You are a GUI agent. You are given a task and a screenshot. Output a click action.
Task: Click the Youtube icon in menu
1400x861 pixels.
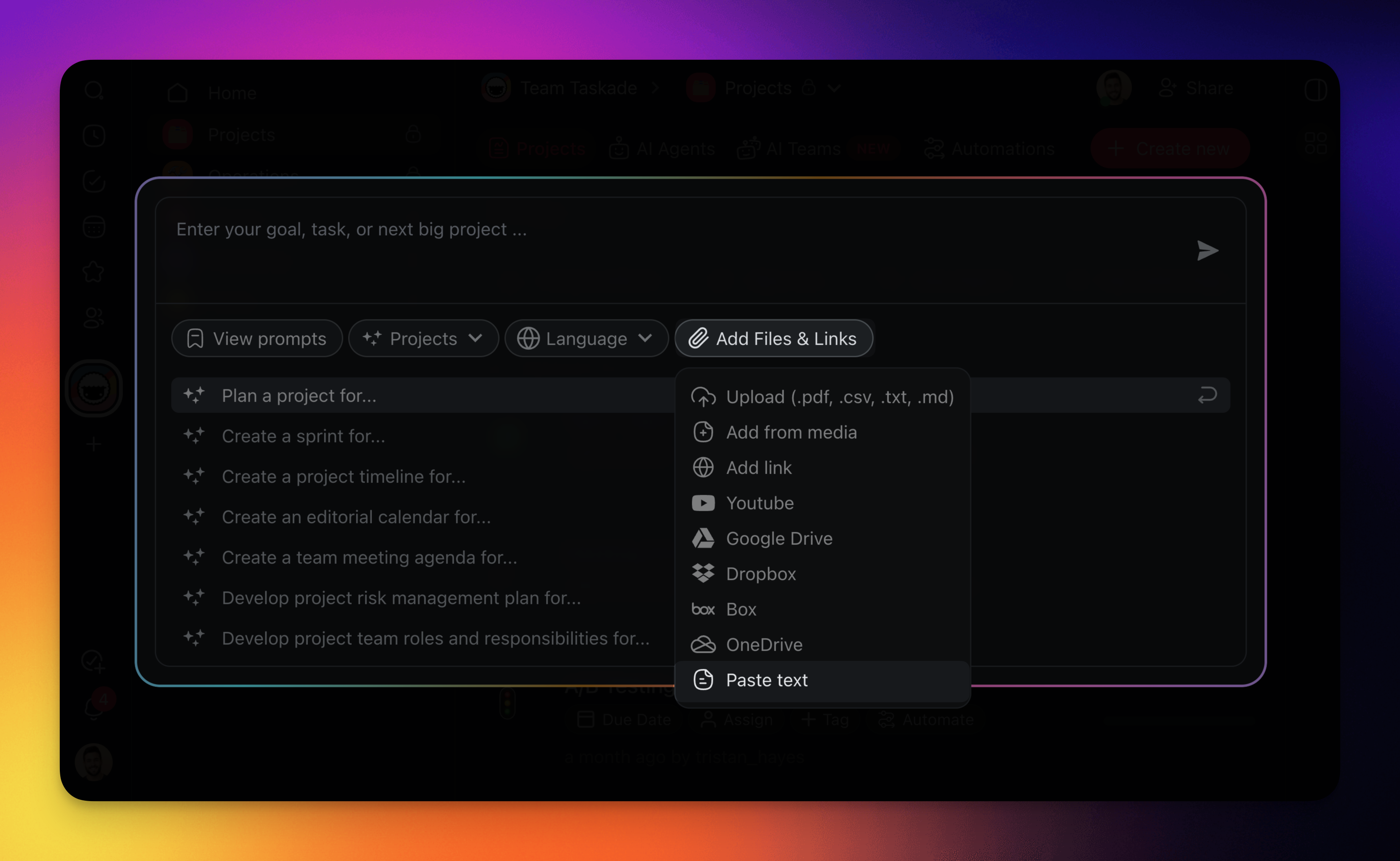click(x=703, y=503)
